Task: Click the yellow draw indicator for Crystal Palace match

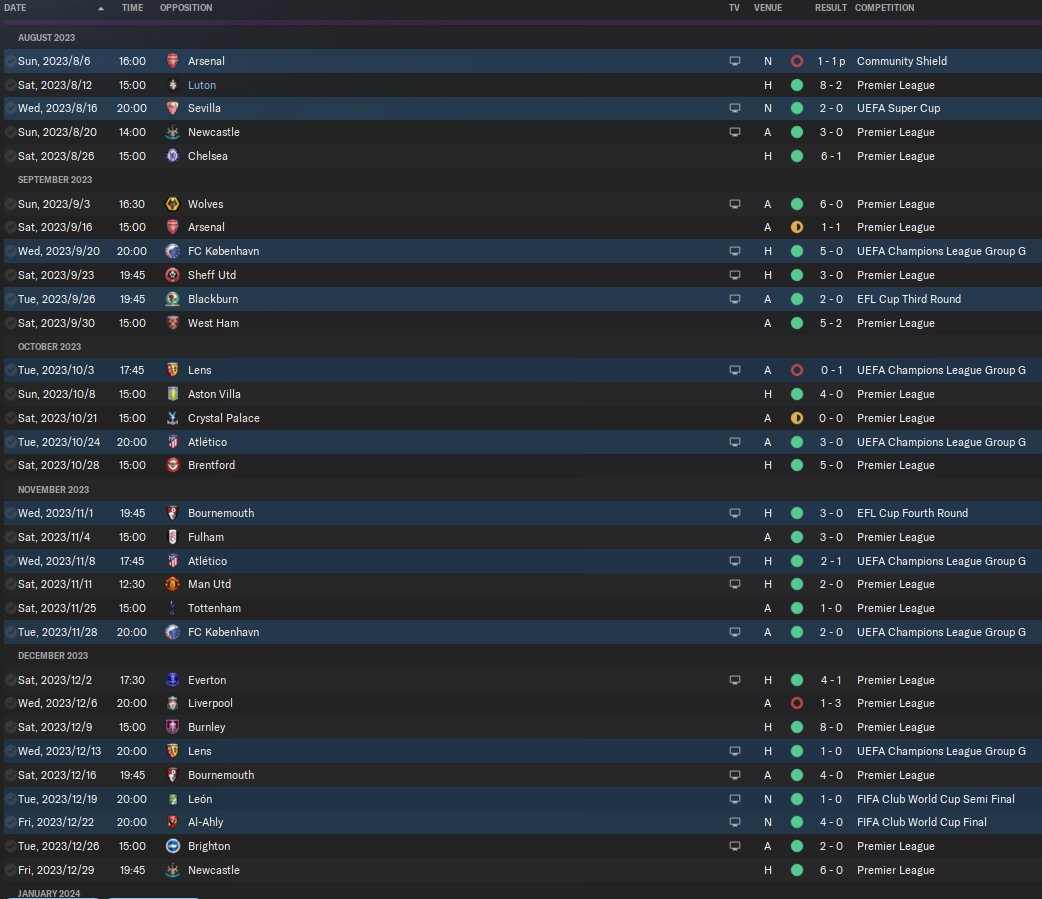Action: click(797, 418)
